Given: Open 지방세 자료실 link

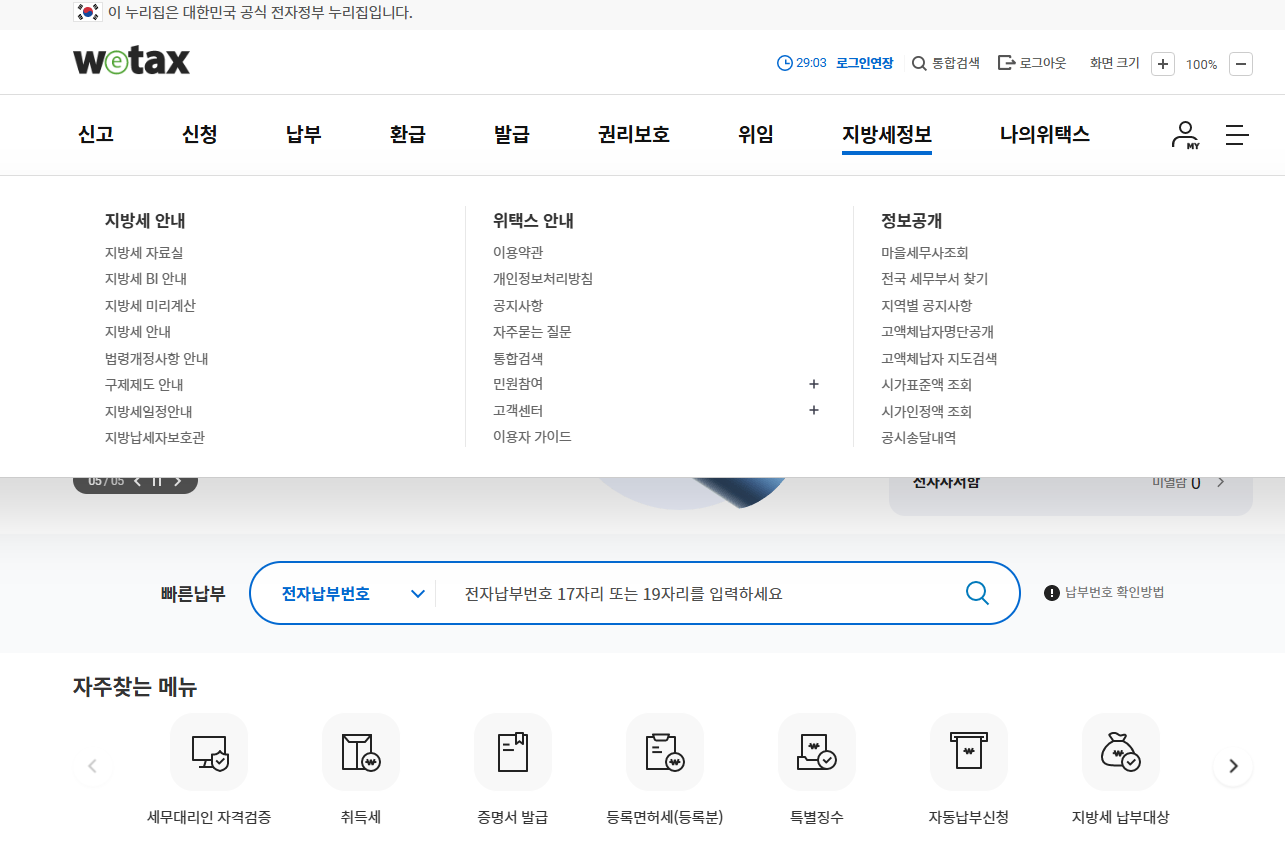Looking at the screenshot, I should tap(144, 253).
